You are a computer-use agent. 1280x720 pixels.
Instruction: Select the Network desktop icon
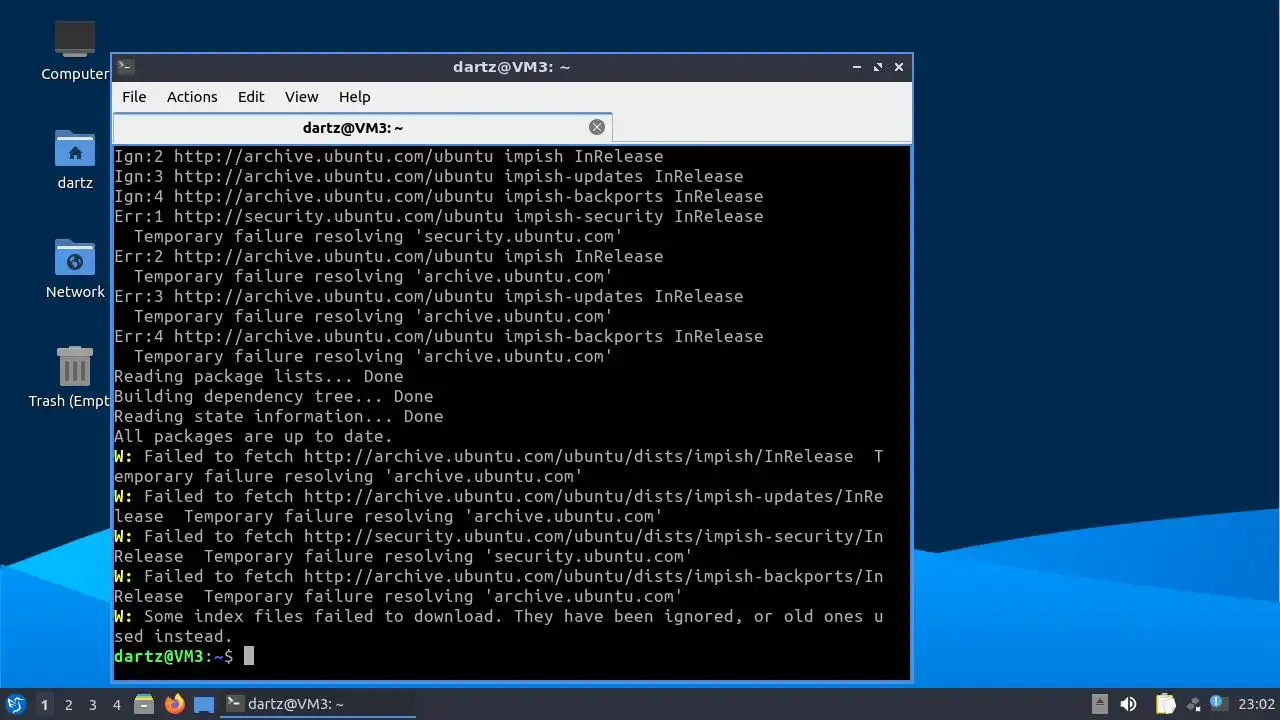point(75,268)
